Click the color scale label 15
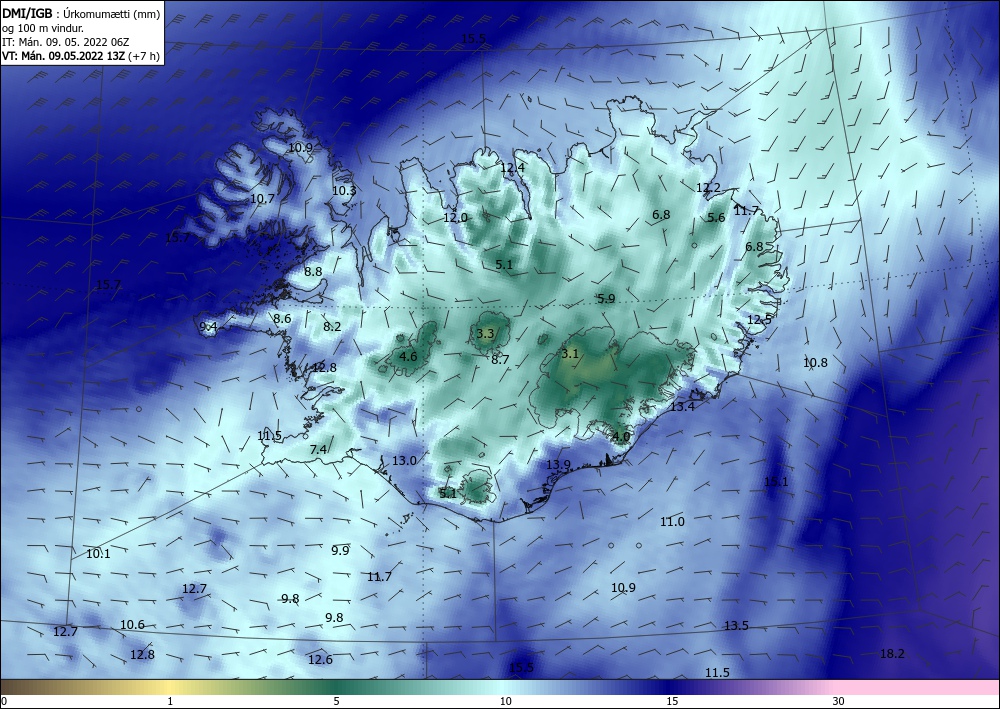 pyautogui.click(x=672, y=701)
